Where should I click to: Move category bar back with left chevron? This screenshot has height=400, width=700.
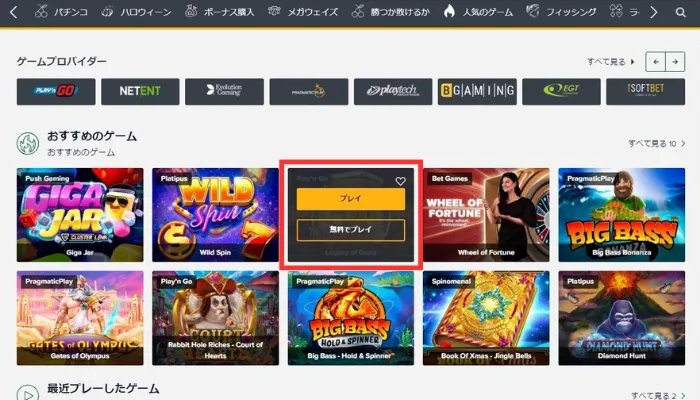click(13, 12)
